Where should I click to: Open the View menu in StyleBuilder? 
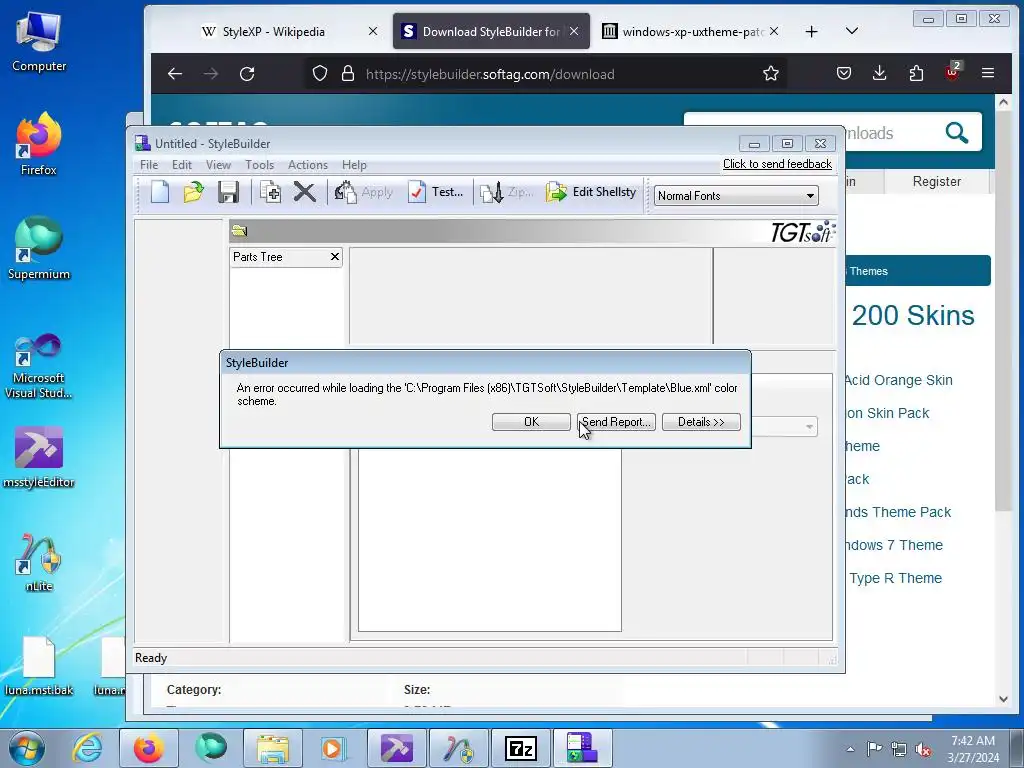point(218,165)
